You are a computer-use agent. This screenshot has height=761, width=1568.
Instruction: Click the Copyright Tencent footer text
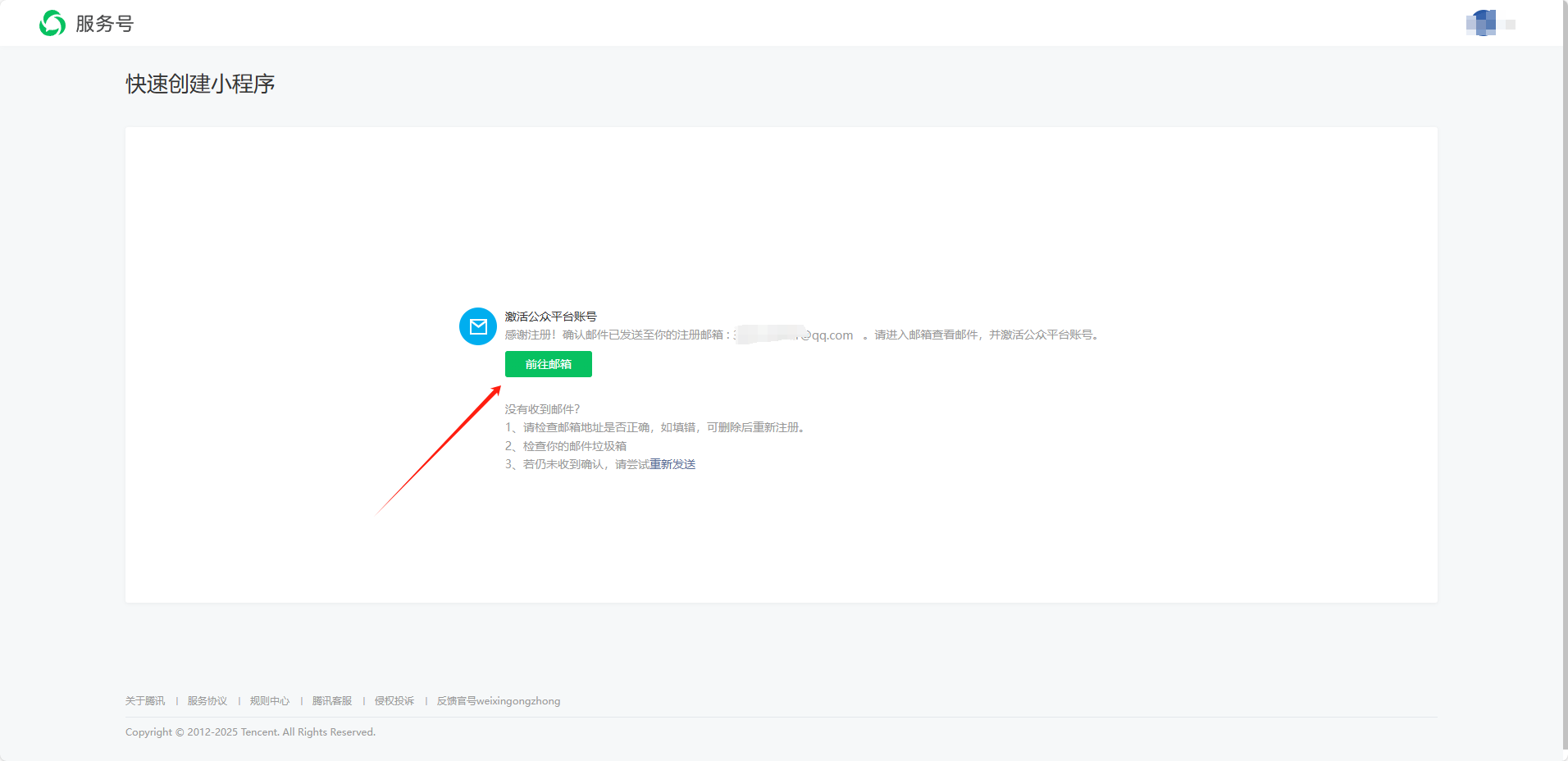click(x=249, y=731)
